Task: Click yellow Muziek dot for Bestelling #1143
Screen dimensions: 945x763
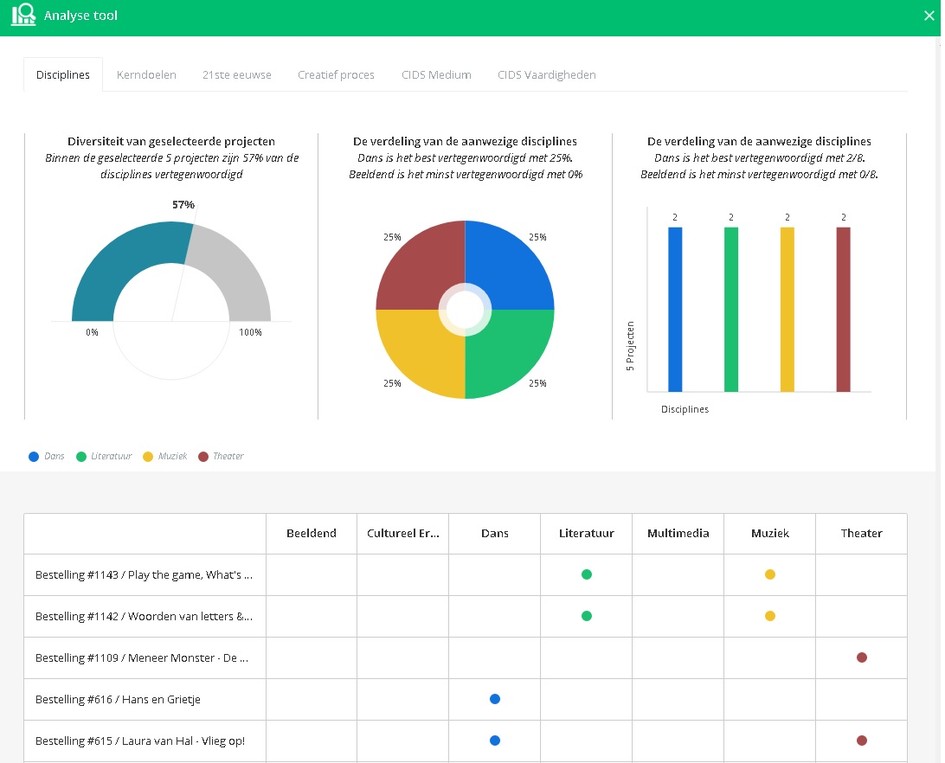Action: pyautogui.click(x=770, y=574)
